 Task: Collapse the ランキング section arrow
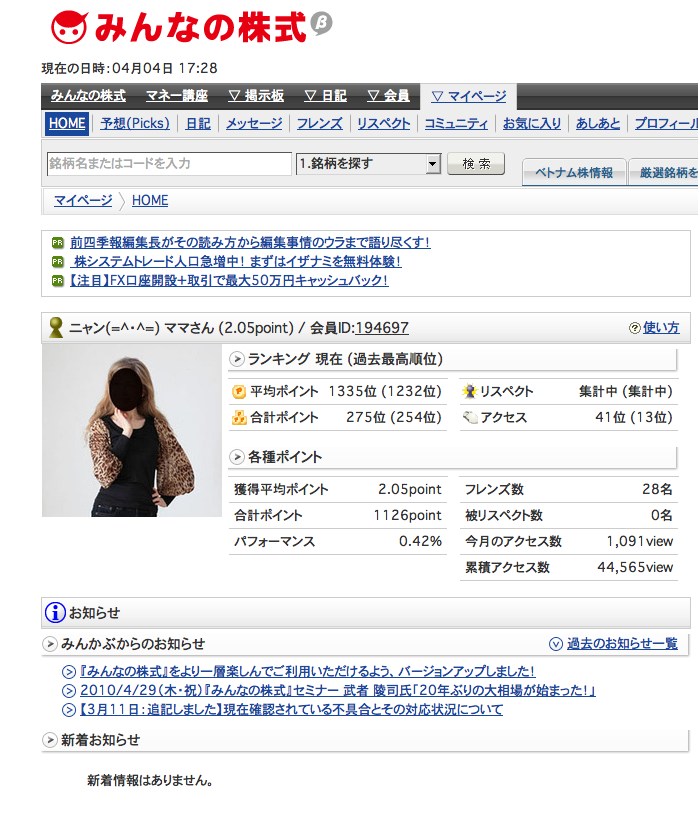[x=237, y=359]
